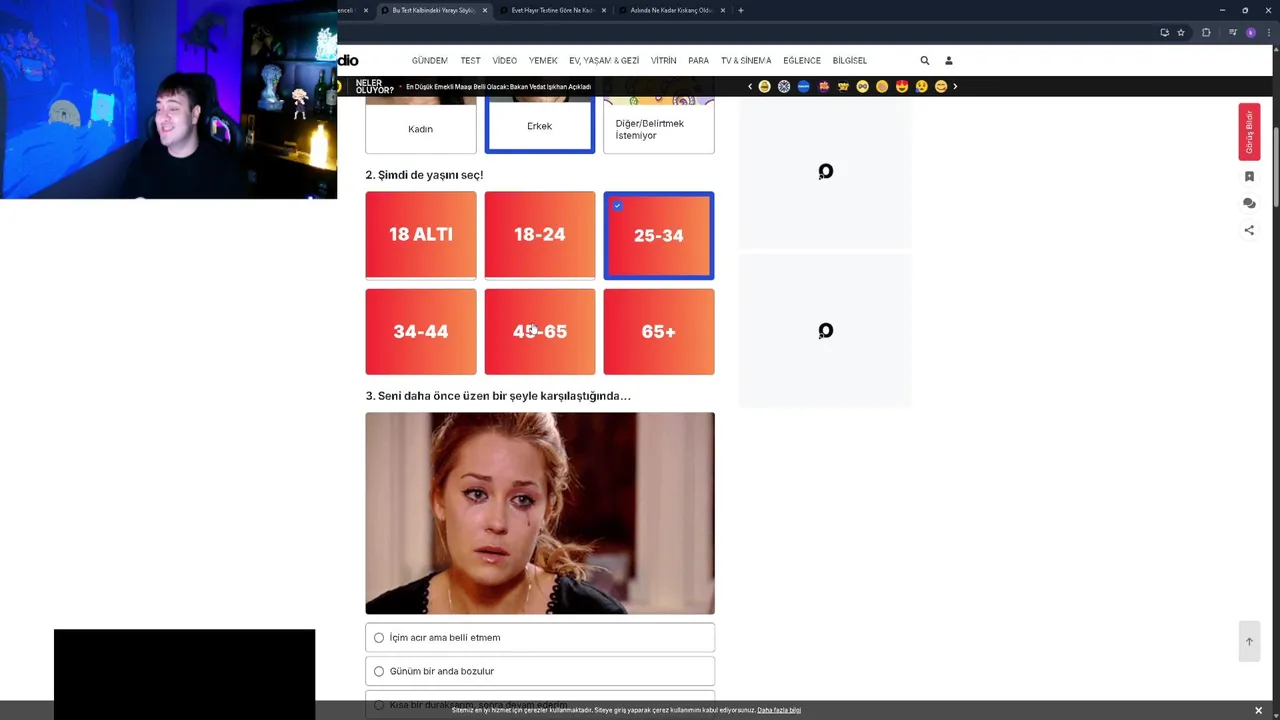
Task: Open the VİTRİN menu item
Action: [x=663, y=60]
